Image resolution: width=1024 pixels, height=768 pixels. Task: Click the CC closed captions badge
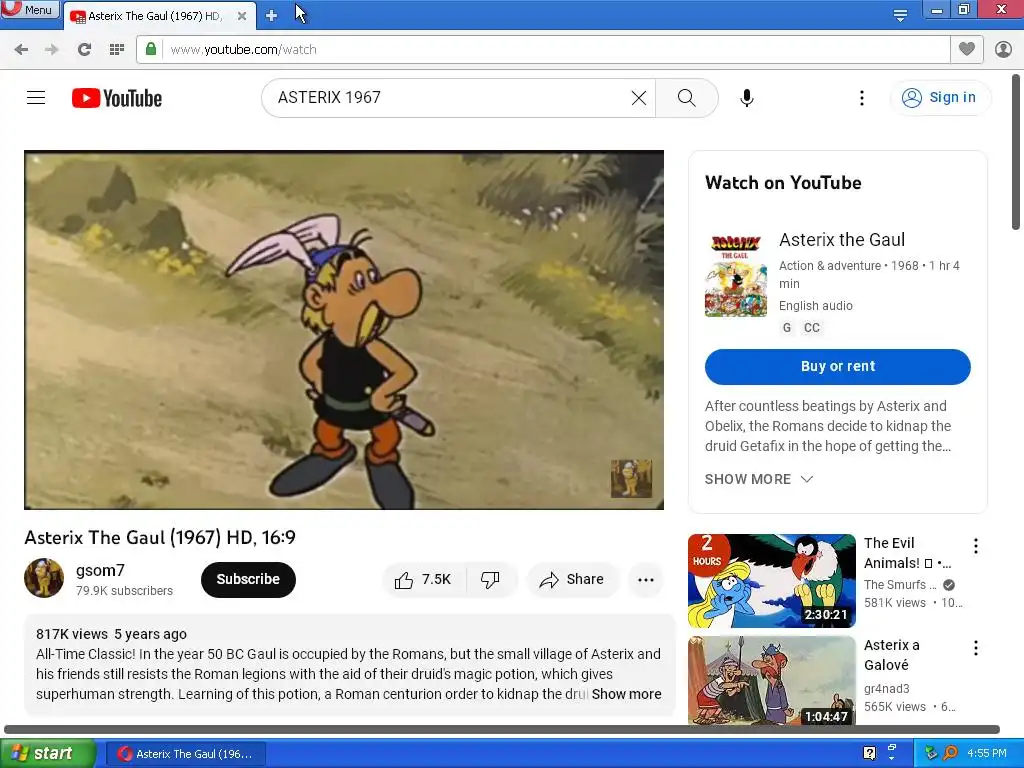click(812, 328)
